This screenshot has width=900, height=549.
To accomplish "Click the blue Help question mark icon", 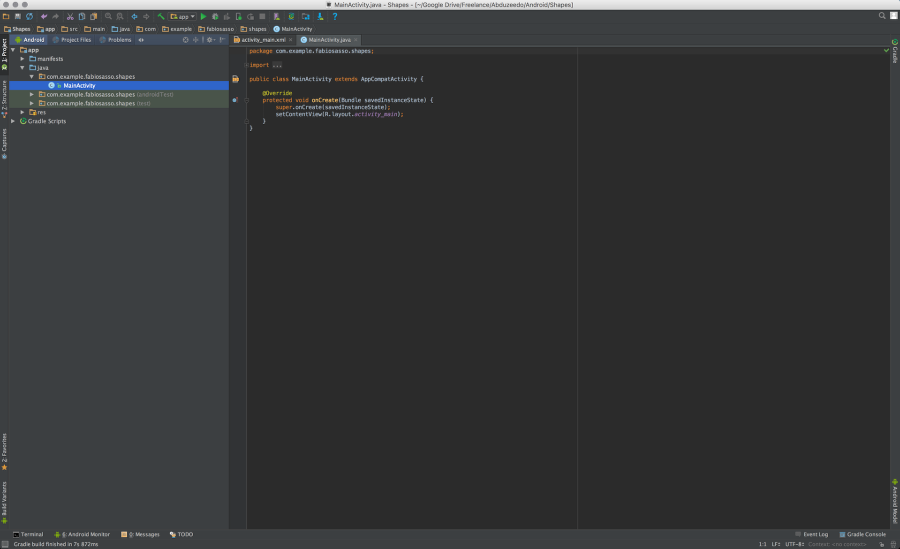I will click(335, 17).
